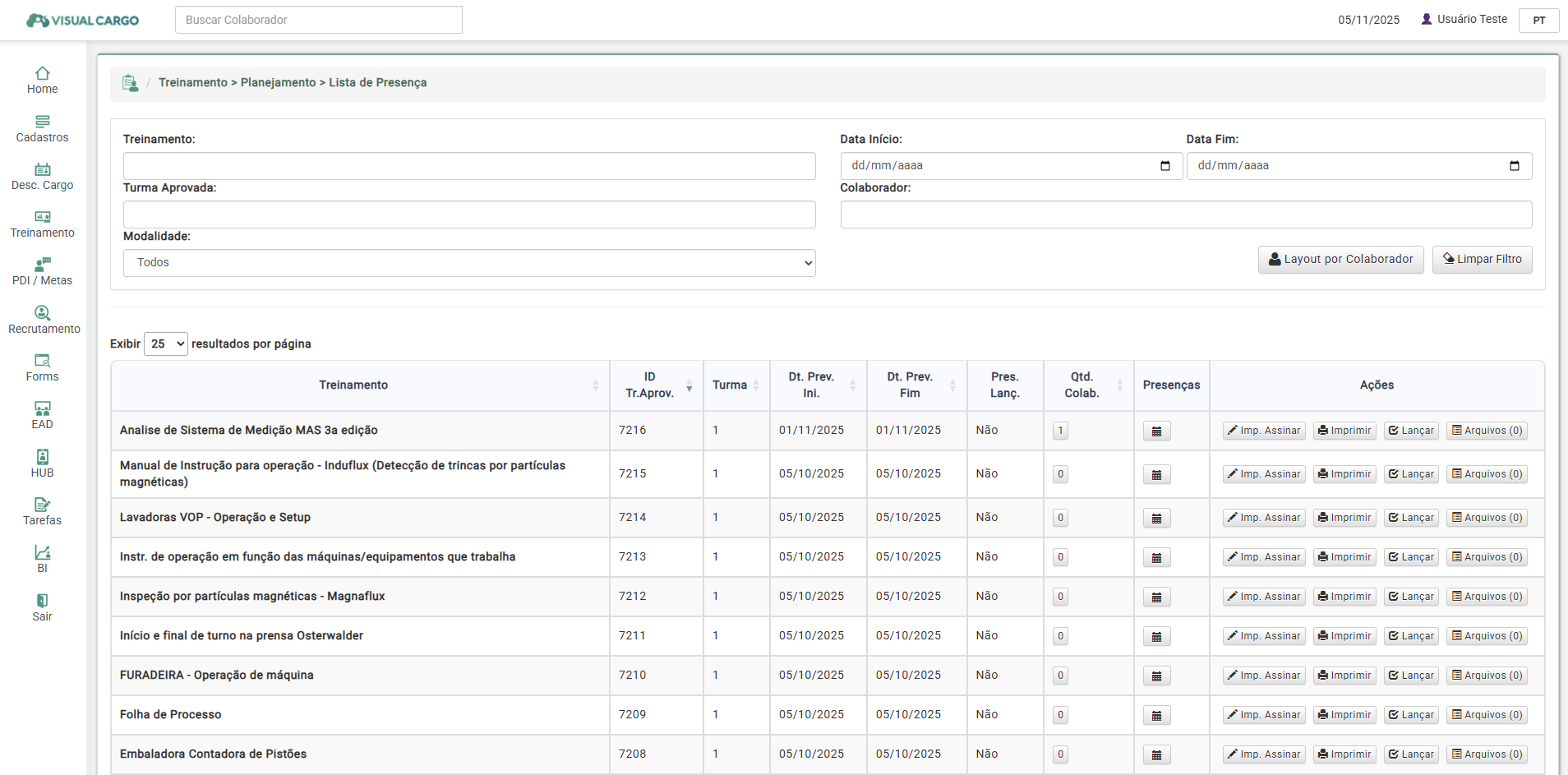Expand the Modalidade dropdown
The width and height of the screenshot is (1568, 775).
coord(468,263)
